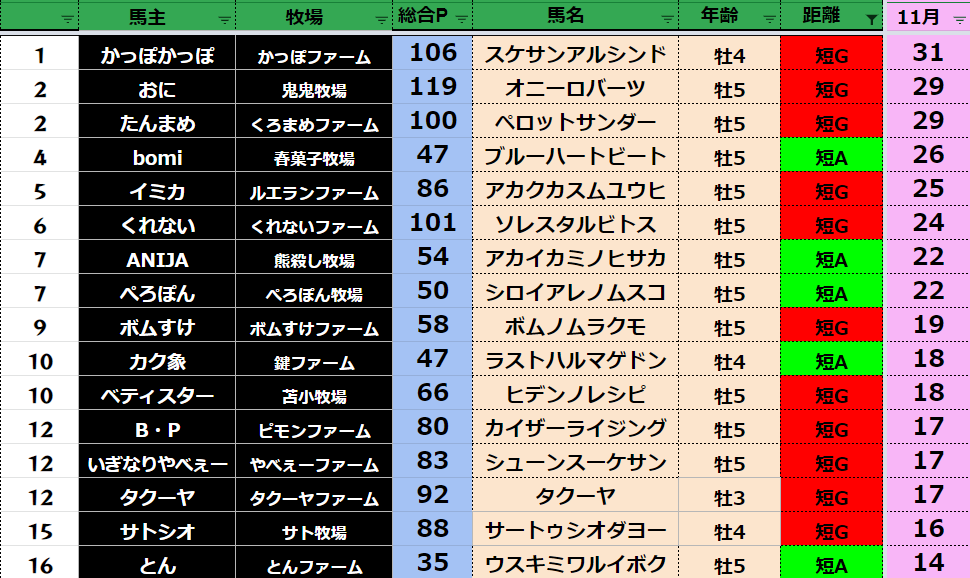Open the first rank column filter dropdown
Viewport: 970px width, 578px height.
pos(67,19)
